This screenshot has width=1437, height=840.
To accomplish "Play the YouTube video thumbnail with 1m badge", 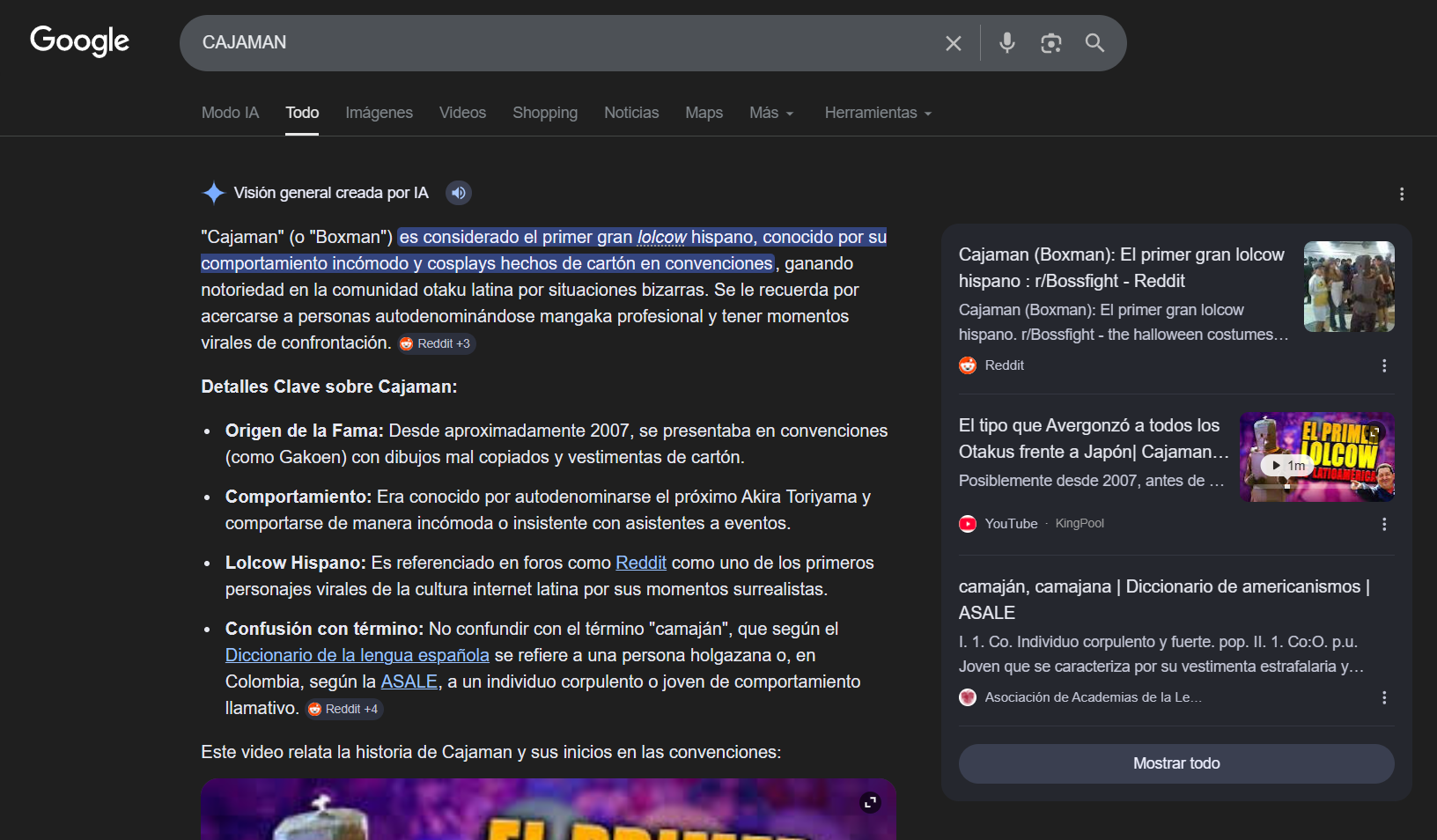I will click(1317, 457).
